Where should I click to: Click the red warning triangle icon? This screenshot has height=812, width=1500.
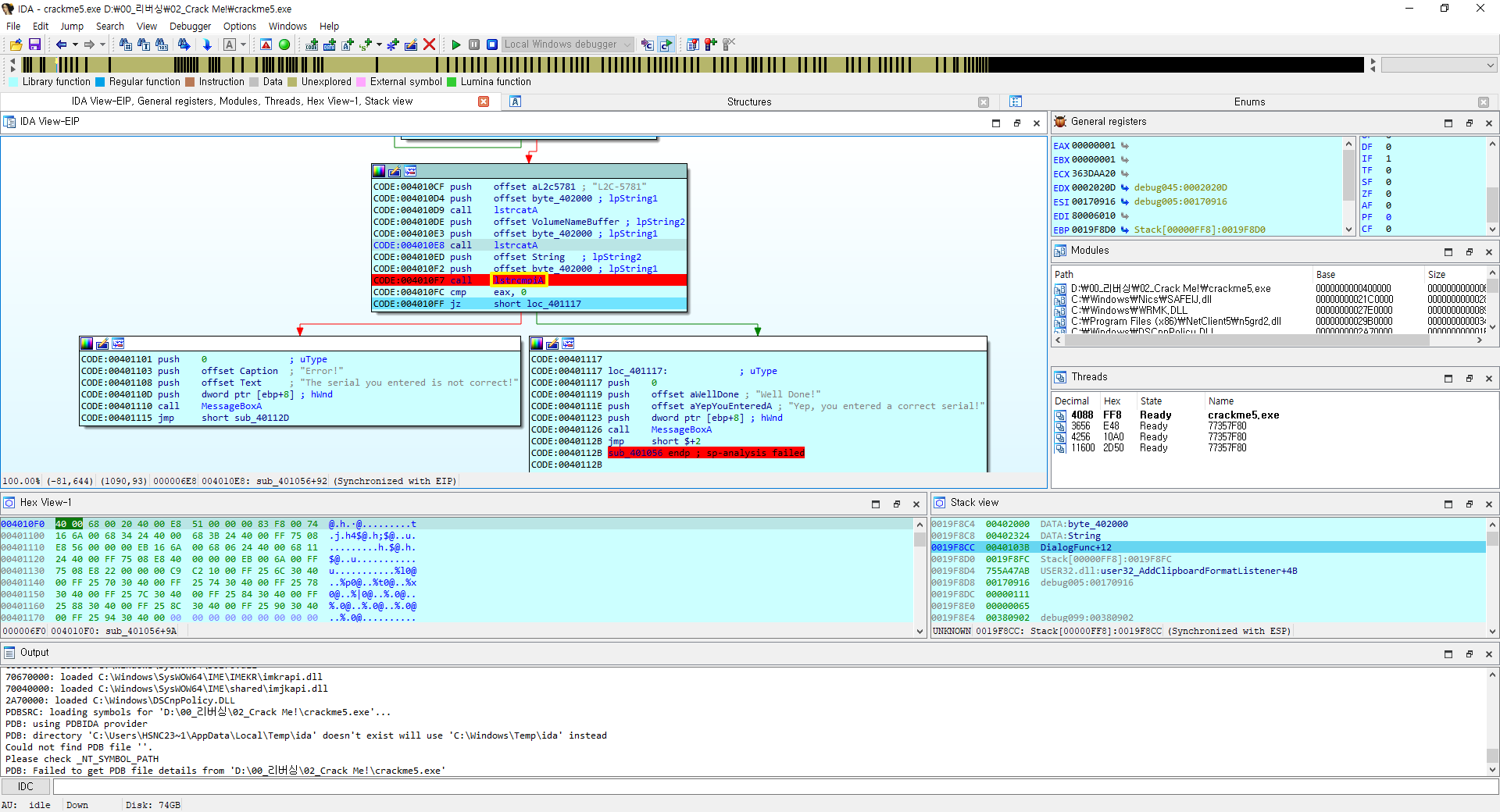(266, 45)
